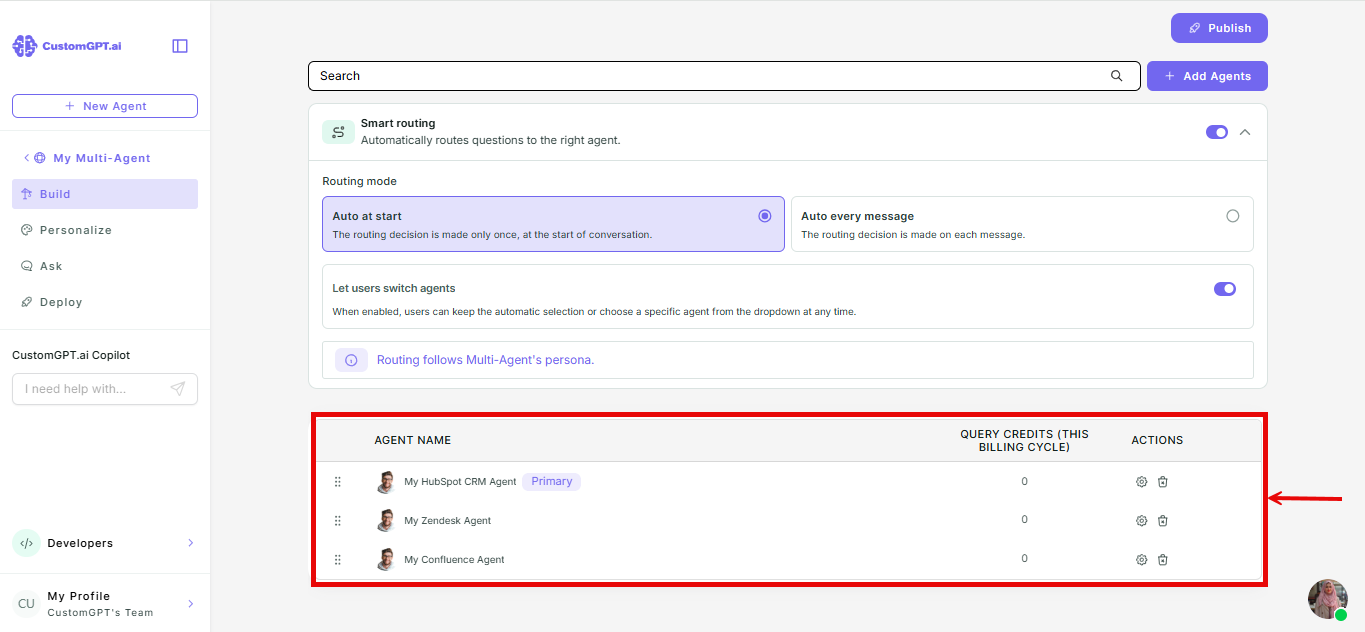Click into the Search agents field

[x=724, y=76]
